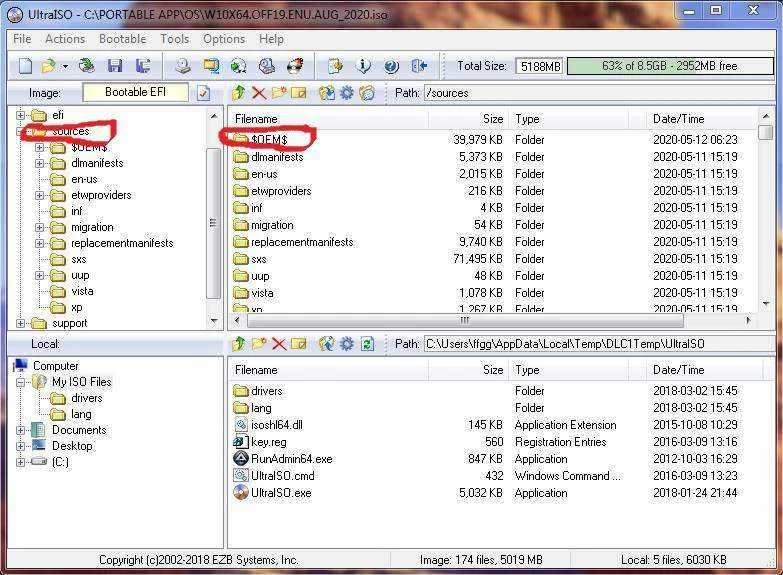Expand the uup tree node
This screenshot has height=575, width=783.
pos(39,275)
